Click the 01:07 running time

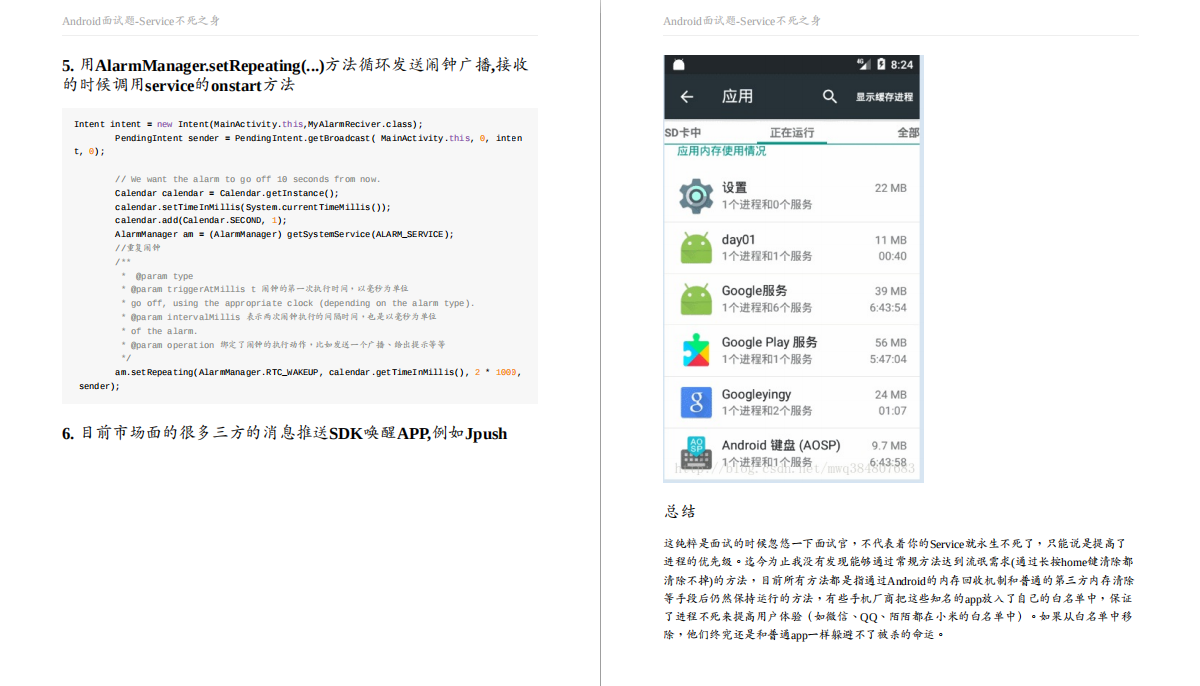click(893, 410)
